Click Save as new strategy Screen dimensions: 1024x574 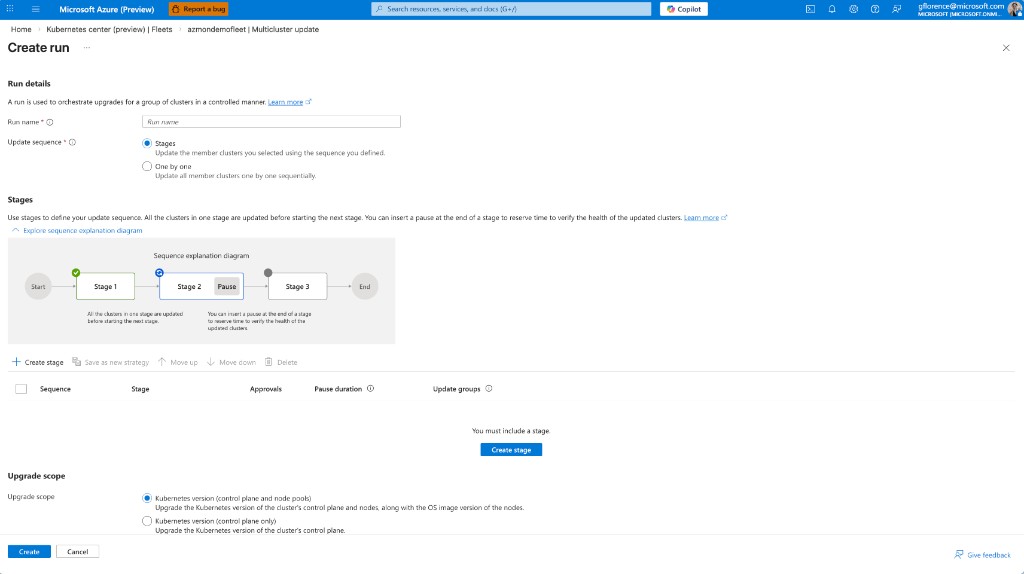[110, 362]
